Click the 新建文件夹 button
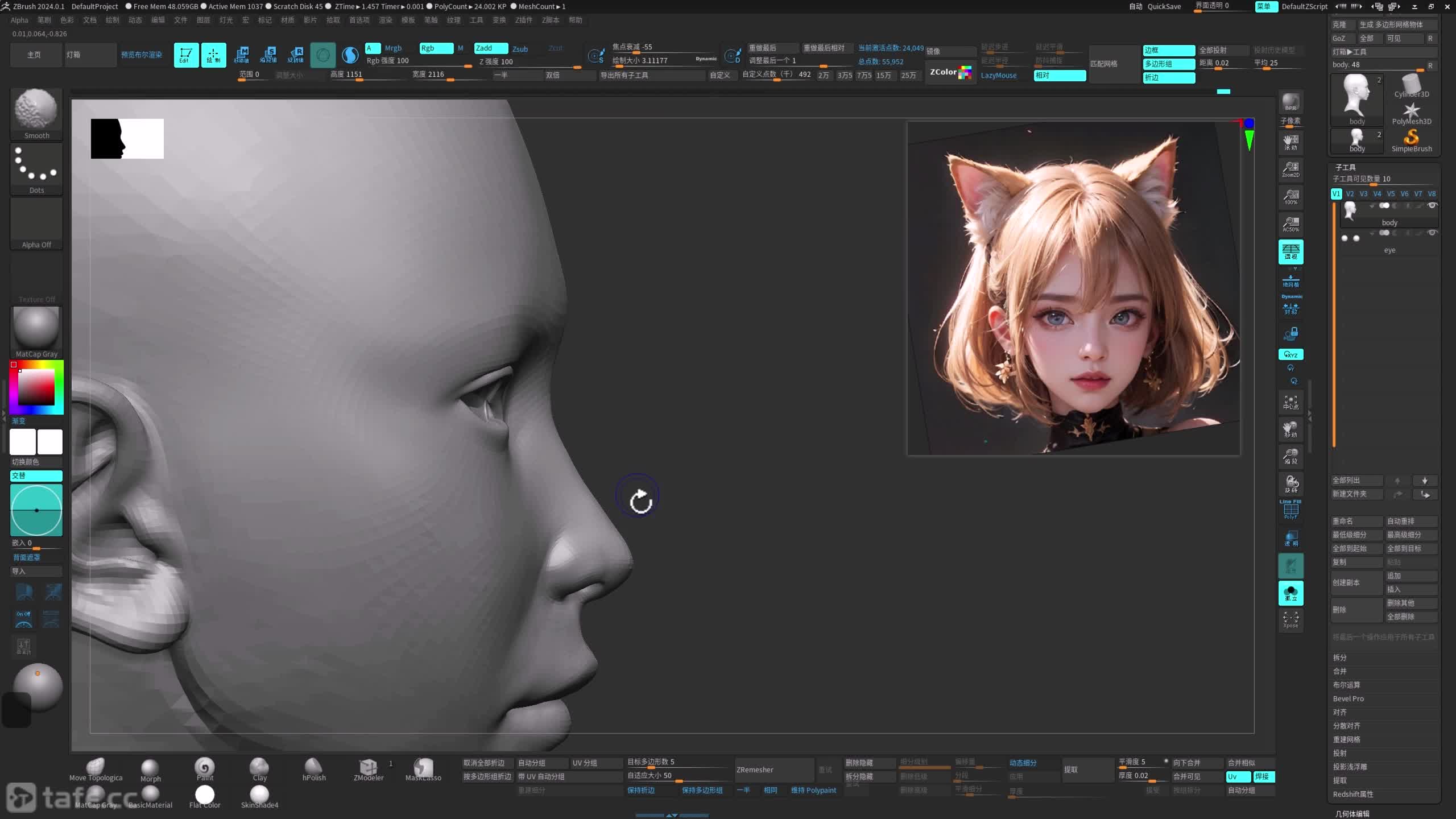 click(x=1357, y=494)
